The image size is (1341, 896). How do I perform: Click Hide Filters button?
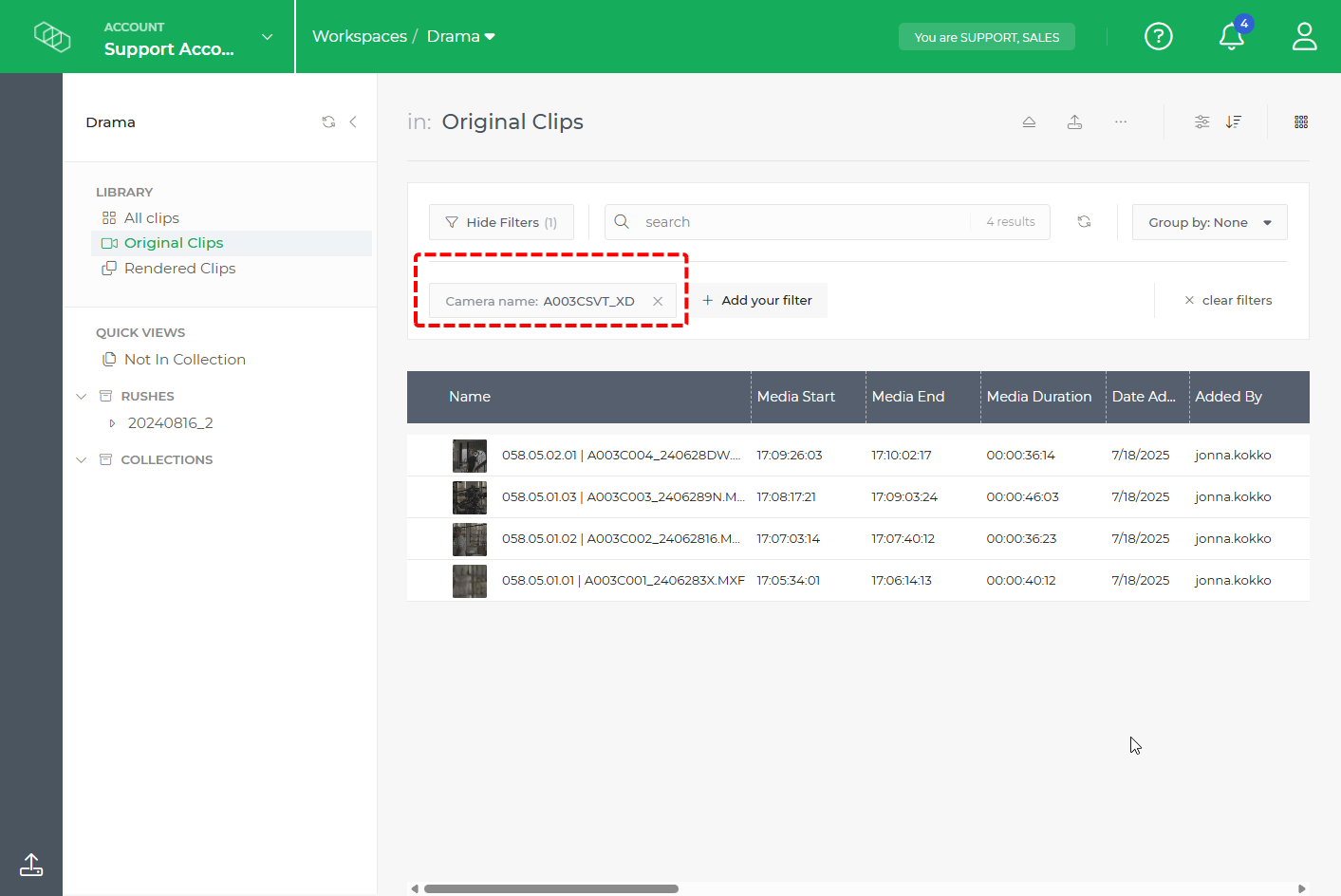point(501,222)
